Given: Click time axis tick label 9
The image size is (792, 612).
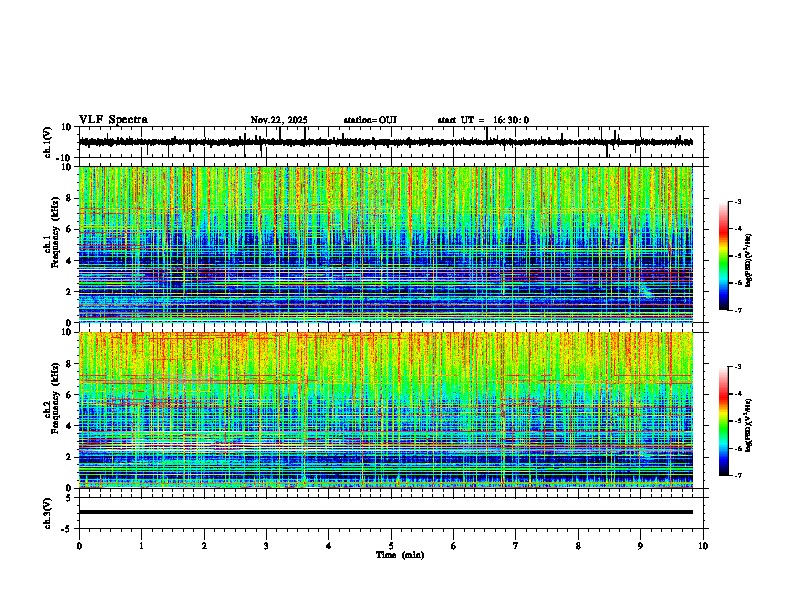Looking at the screenshot, I should pyautogui.click(x=640, y=546).
